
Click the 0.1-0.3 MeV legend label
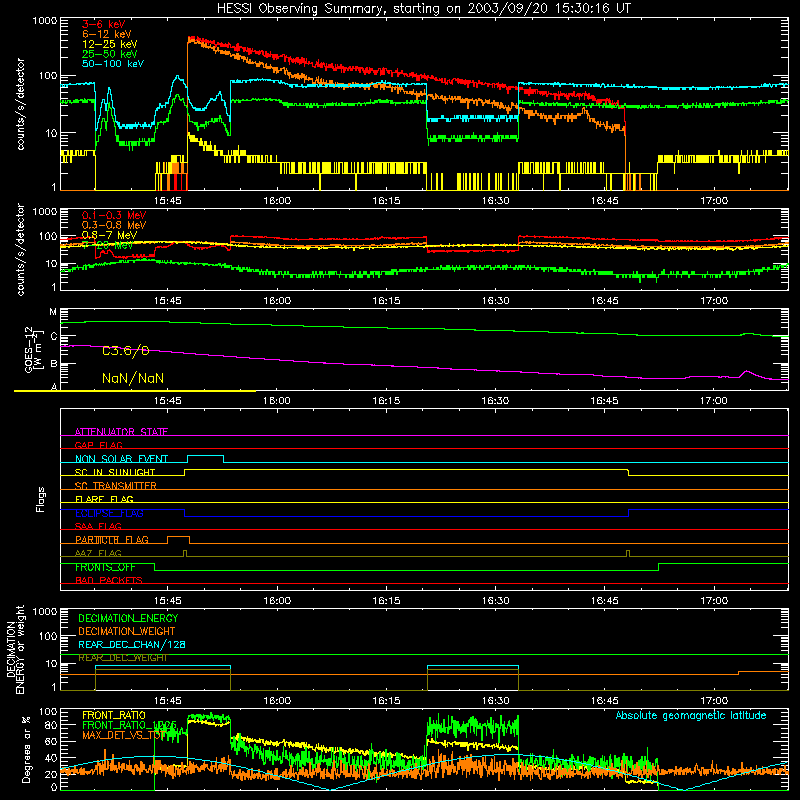click(114, 215)
